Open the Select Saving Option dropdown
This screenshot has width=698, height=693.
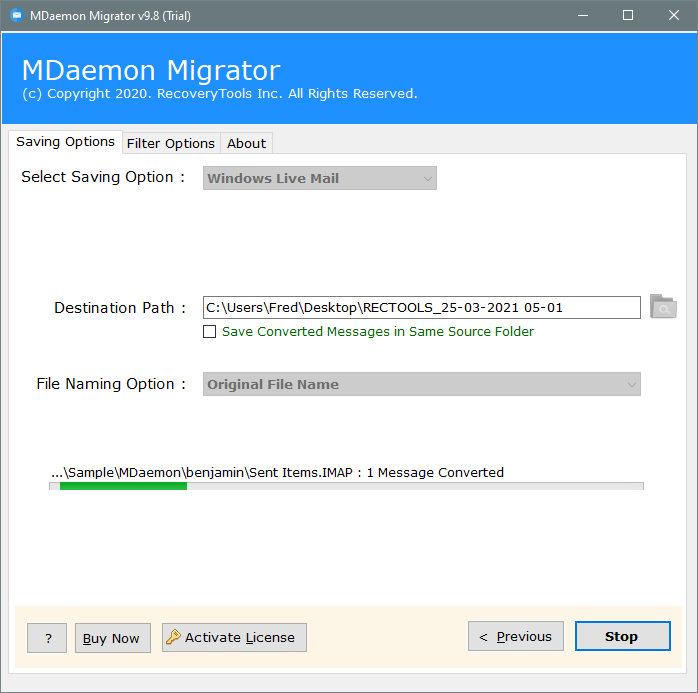coord(320,178)
